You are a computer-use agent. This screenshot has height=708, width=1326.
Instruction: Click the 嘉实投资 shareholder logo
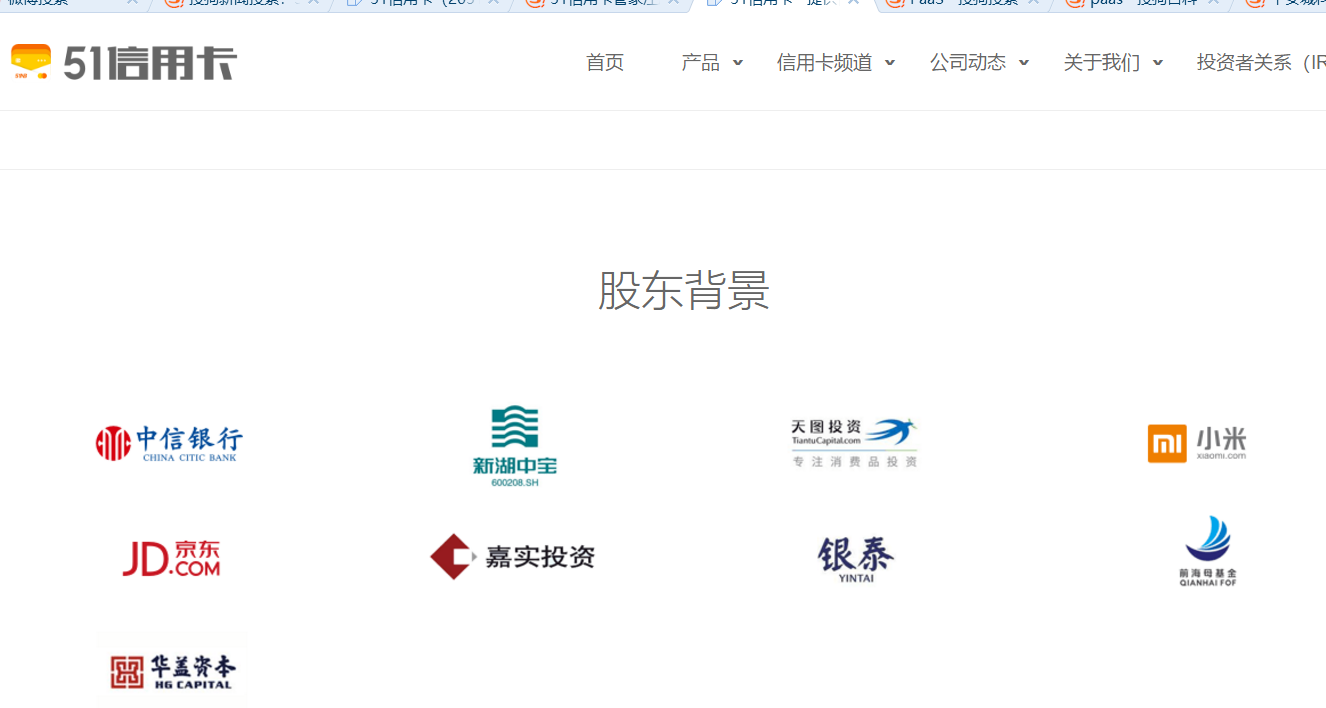coord(513,557)
